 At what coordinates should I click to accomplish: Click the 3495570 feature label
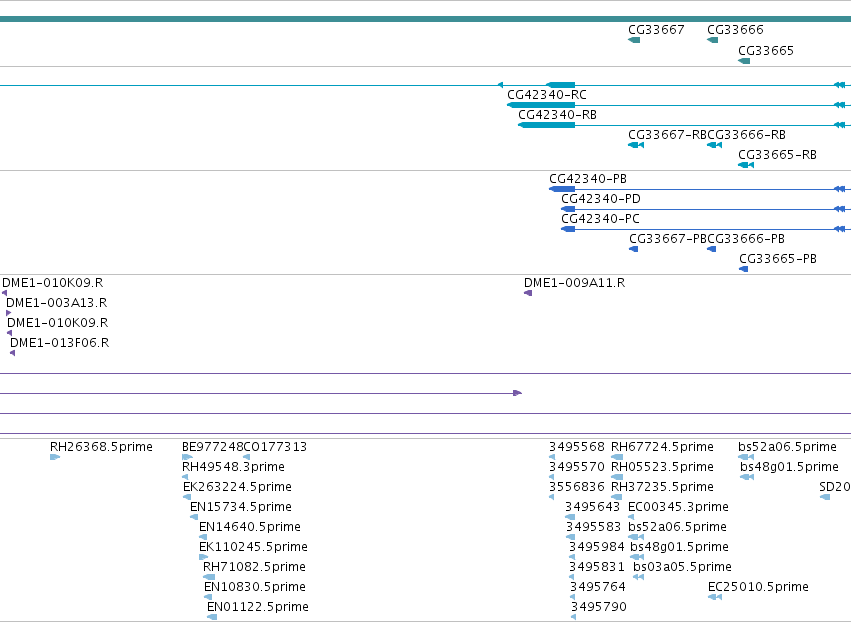(x=577, y=467)
